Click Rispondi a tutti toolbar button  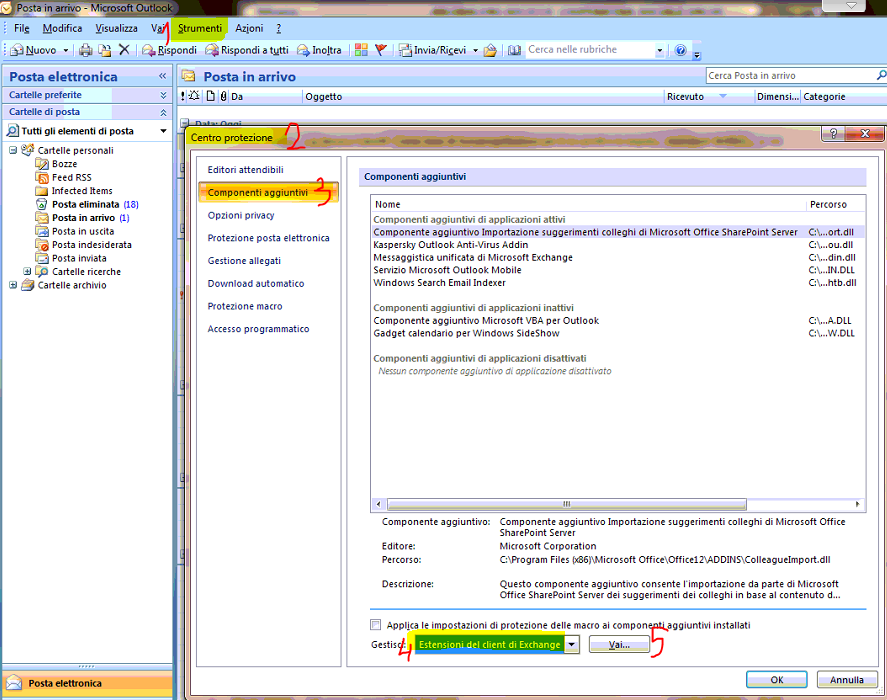tap(247, 50)
